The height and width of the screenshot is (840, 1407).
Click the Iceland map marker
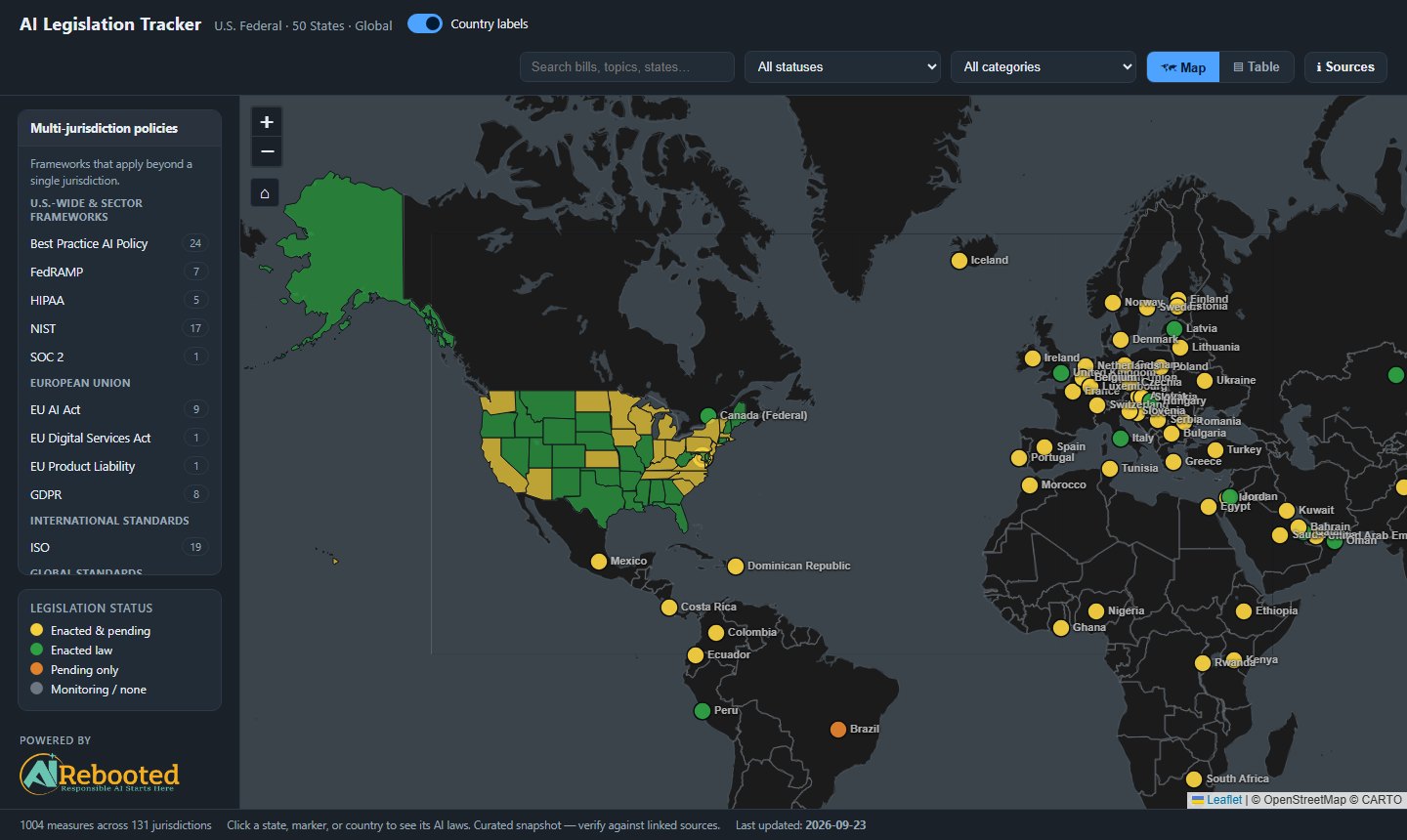(959, 261)
